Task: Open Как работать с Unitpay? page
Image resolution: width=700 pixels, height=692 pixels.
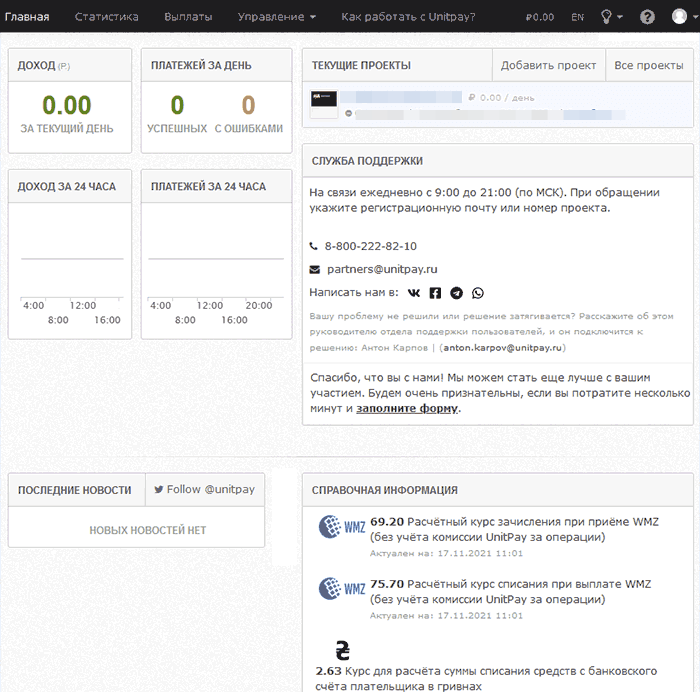Action: click(408, 17)
